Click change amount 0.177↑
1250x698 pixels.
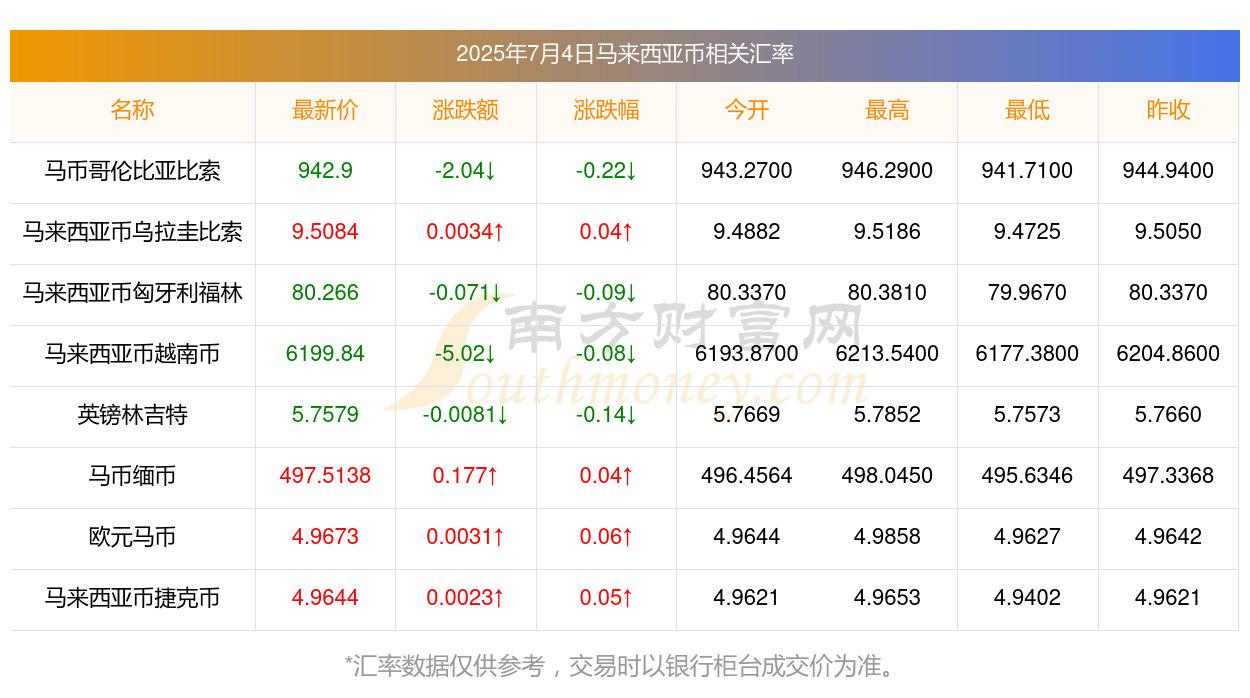(466, 476)
